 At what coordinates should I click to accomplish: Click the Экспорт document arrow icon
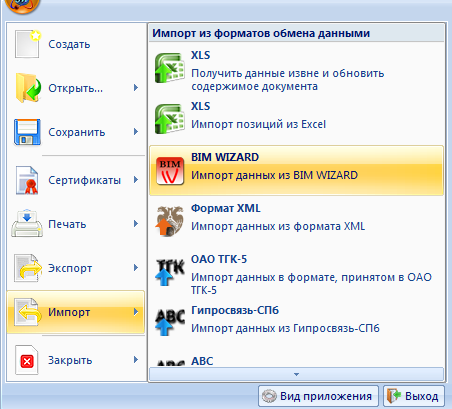pos(28,268)
